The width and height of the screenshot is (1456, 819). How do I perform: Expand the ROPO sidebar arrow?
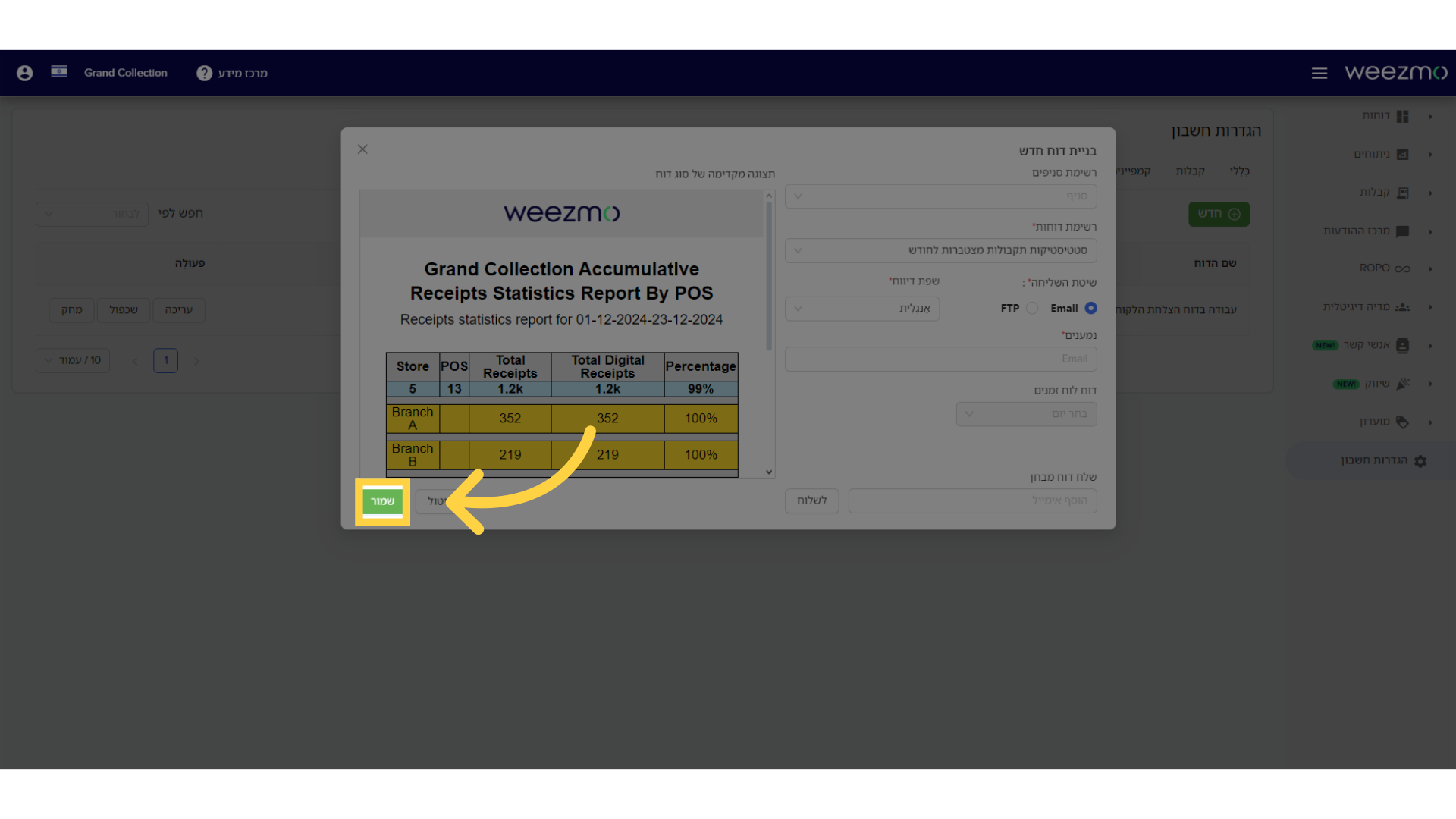point(1430,269)
